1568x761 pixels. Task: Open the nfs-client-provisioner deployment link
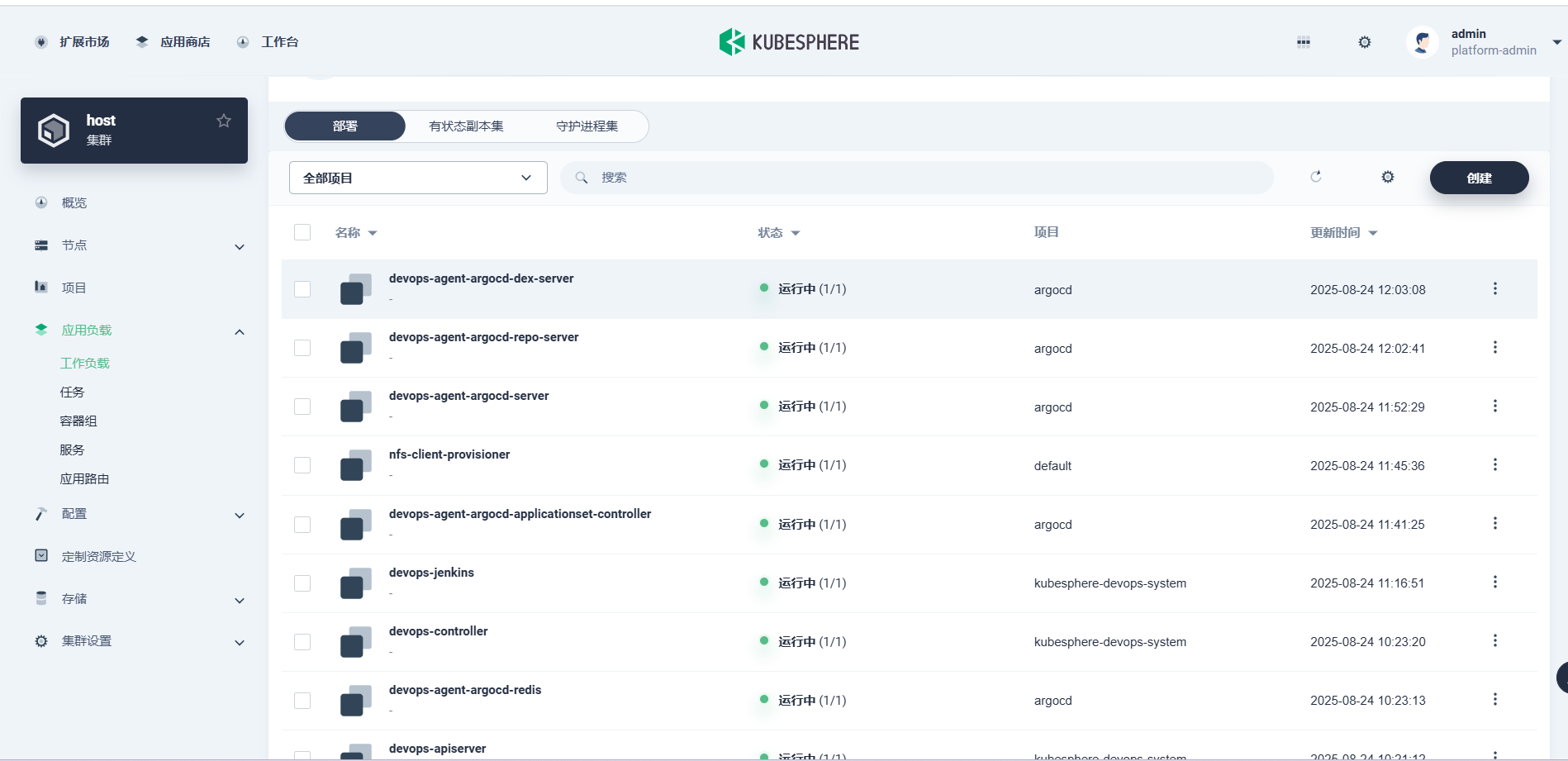pyautogui.click(x=449, y=454)
